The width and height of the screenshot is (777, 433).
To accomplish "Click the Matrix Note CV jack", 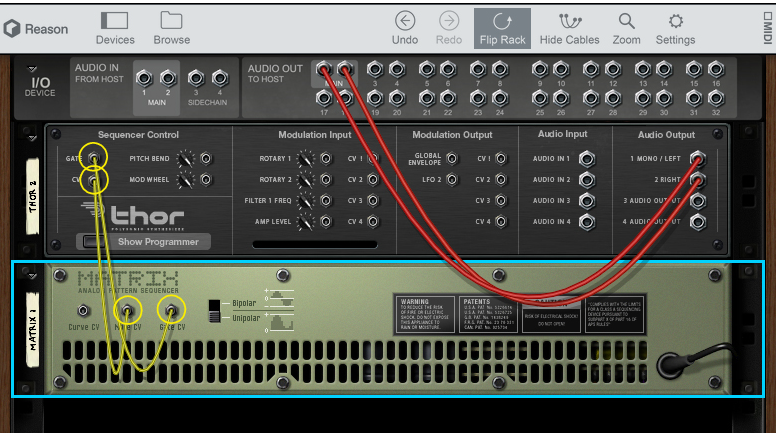I will coord(127,311).
